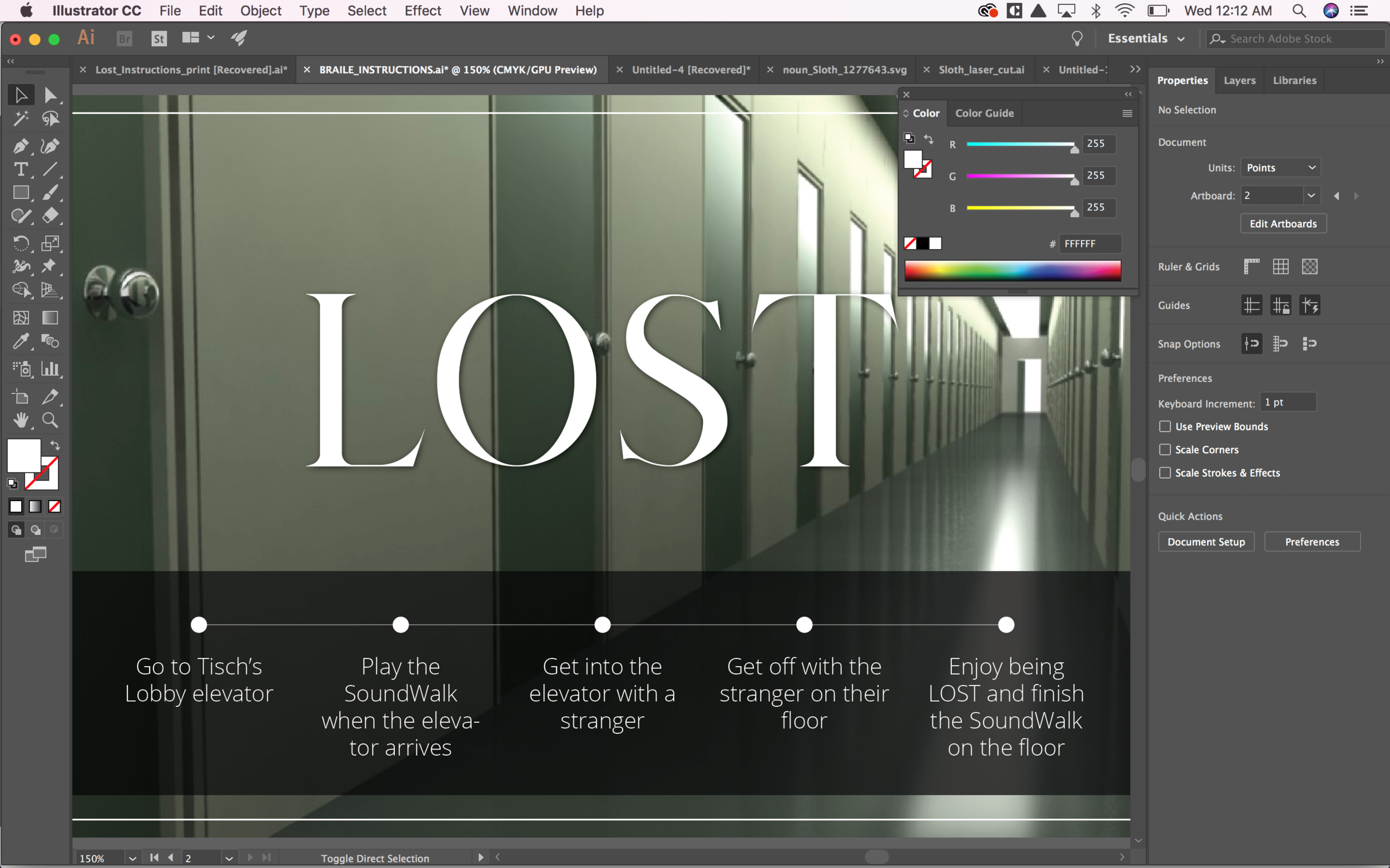
Task: Open Document Setup quick action
Action: 1206,542
